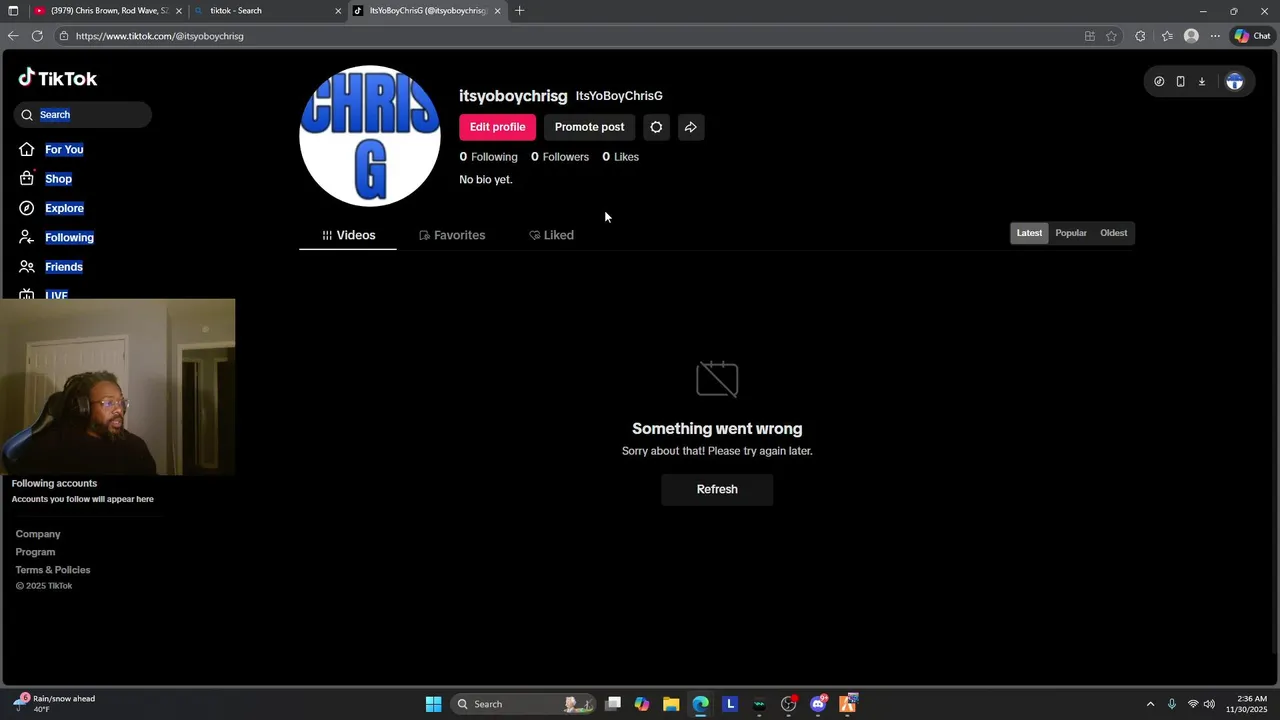Open the Copilot Chat button
Viewport: 1280px width, 720px height.
[x=1252, y=36]
